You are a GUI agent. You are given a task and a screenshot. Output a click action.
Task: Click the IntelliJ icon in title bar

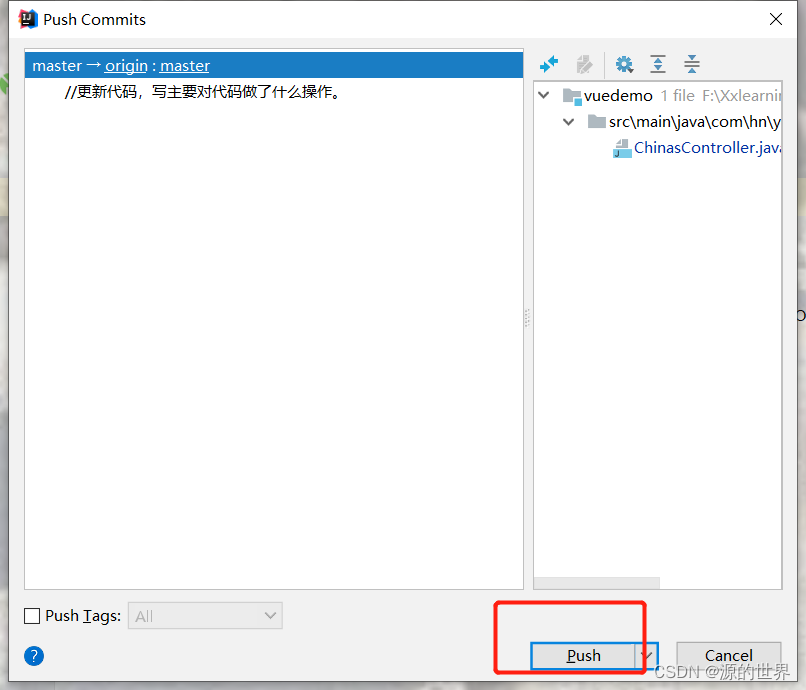pyautogui.click(x=28, y=19)
